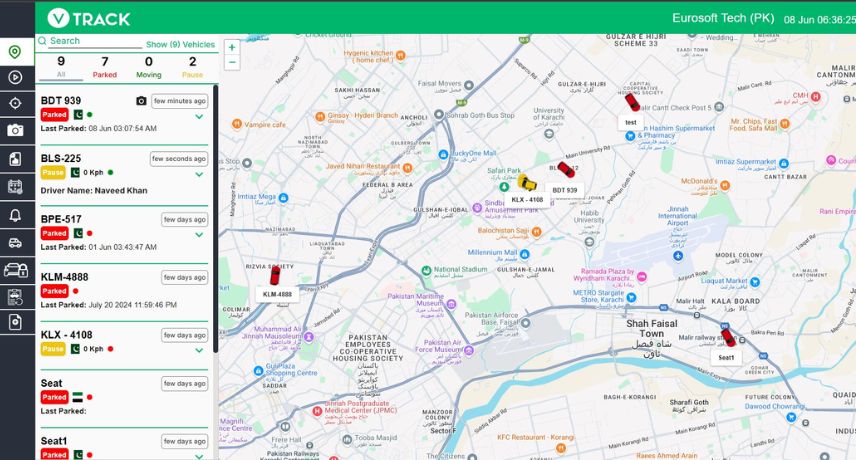This screenshot has height=460, width=856.
Task: Open the camera section in left sidebar
Action: point(15,131)
